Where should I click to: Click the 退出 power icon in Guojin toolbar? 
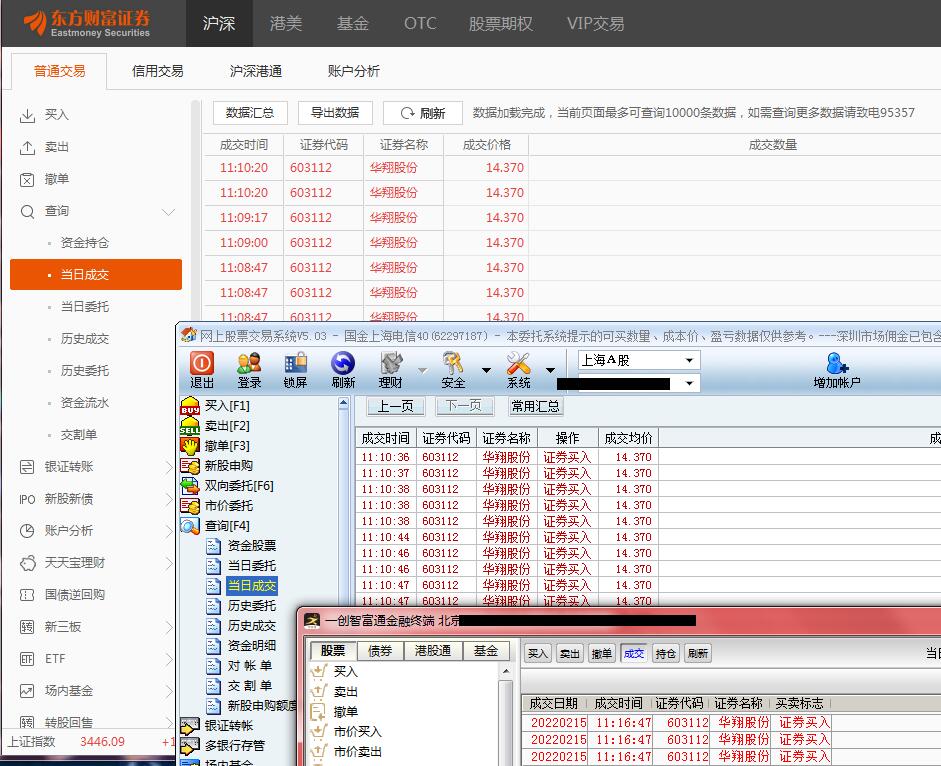[202, 363]
